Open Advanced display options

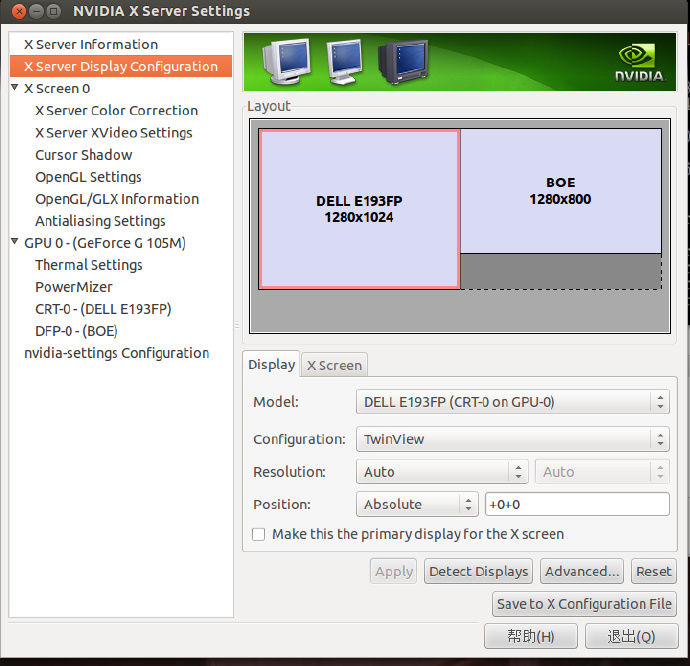pos(582,571)
